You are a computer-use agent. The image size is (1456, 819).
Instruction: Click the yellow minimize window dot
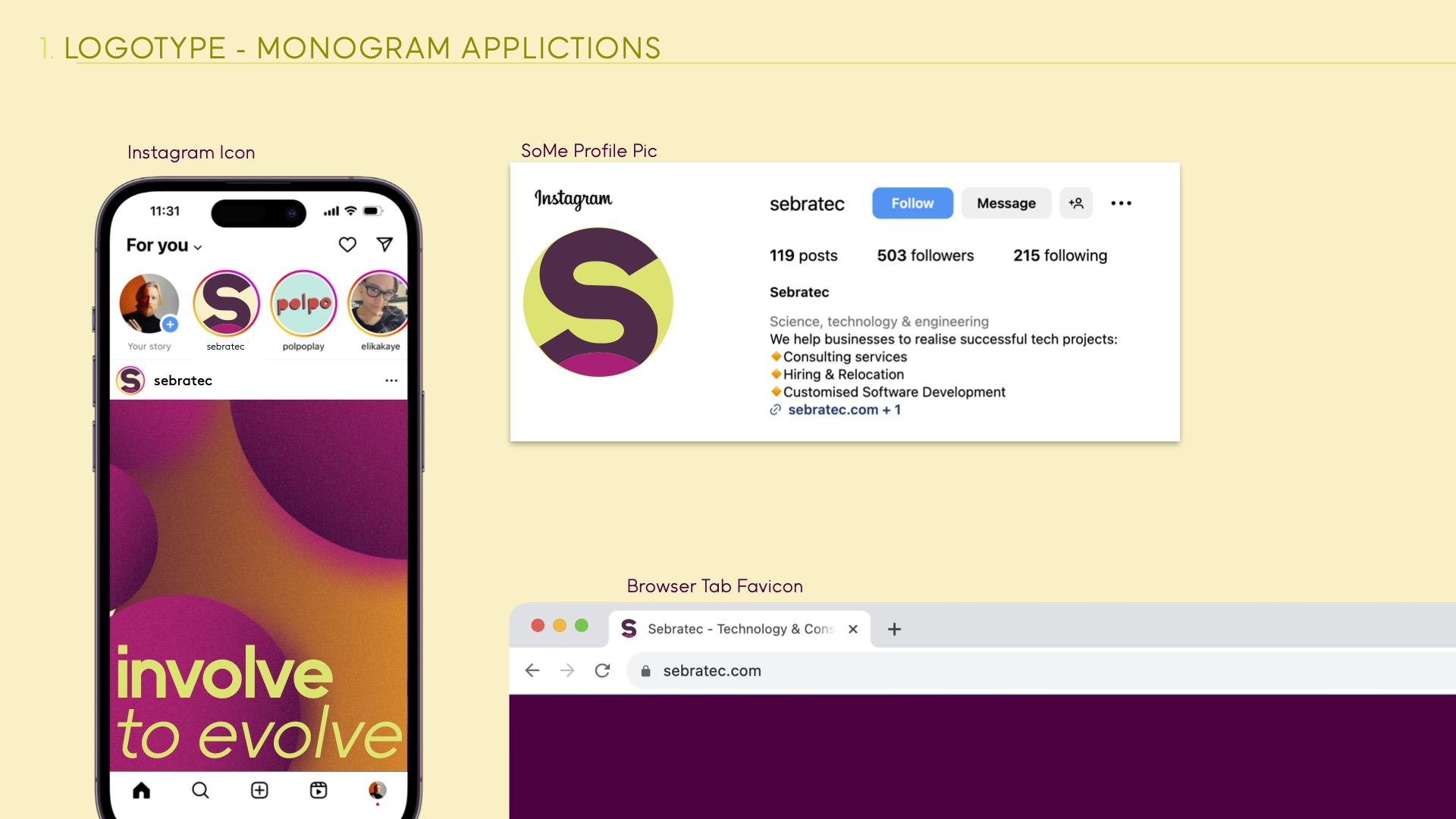[x=560, y=626]
